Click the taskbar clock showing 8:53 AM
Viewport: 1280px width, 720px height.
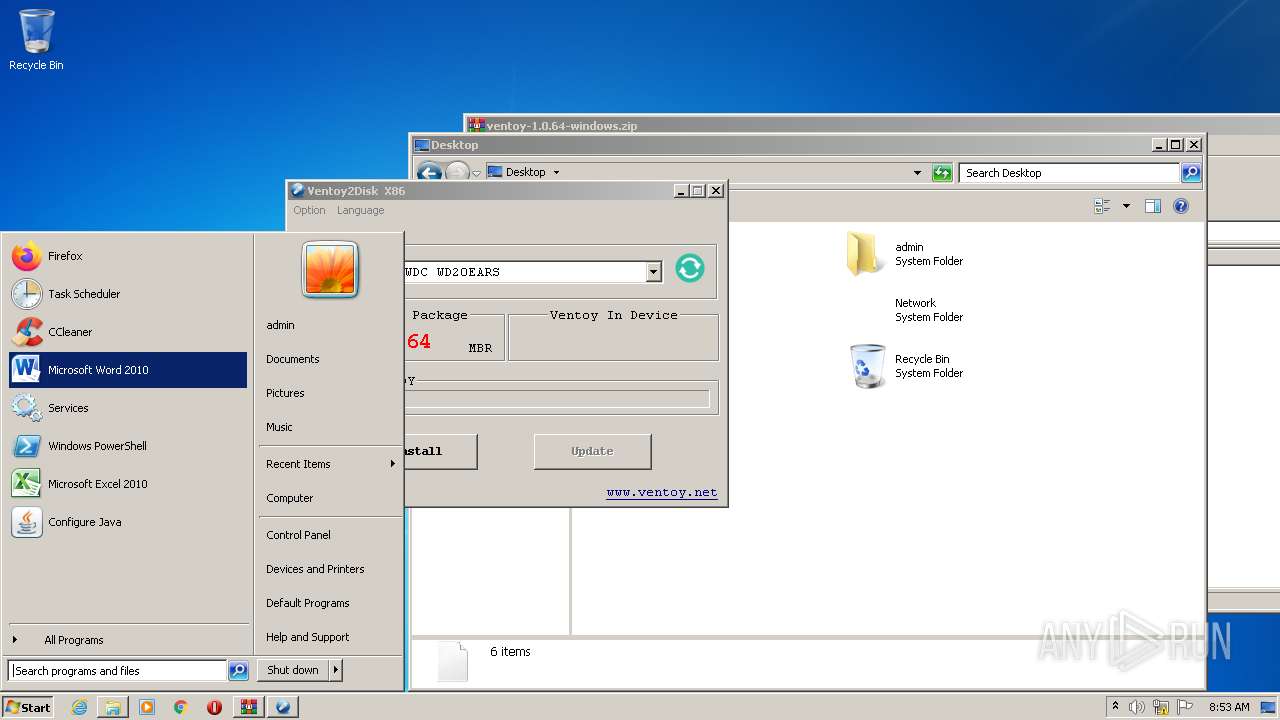(1229, 707)
